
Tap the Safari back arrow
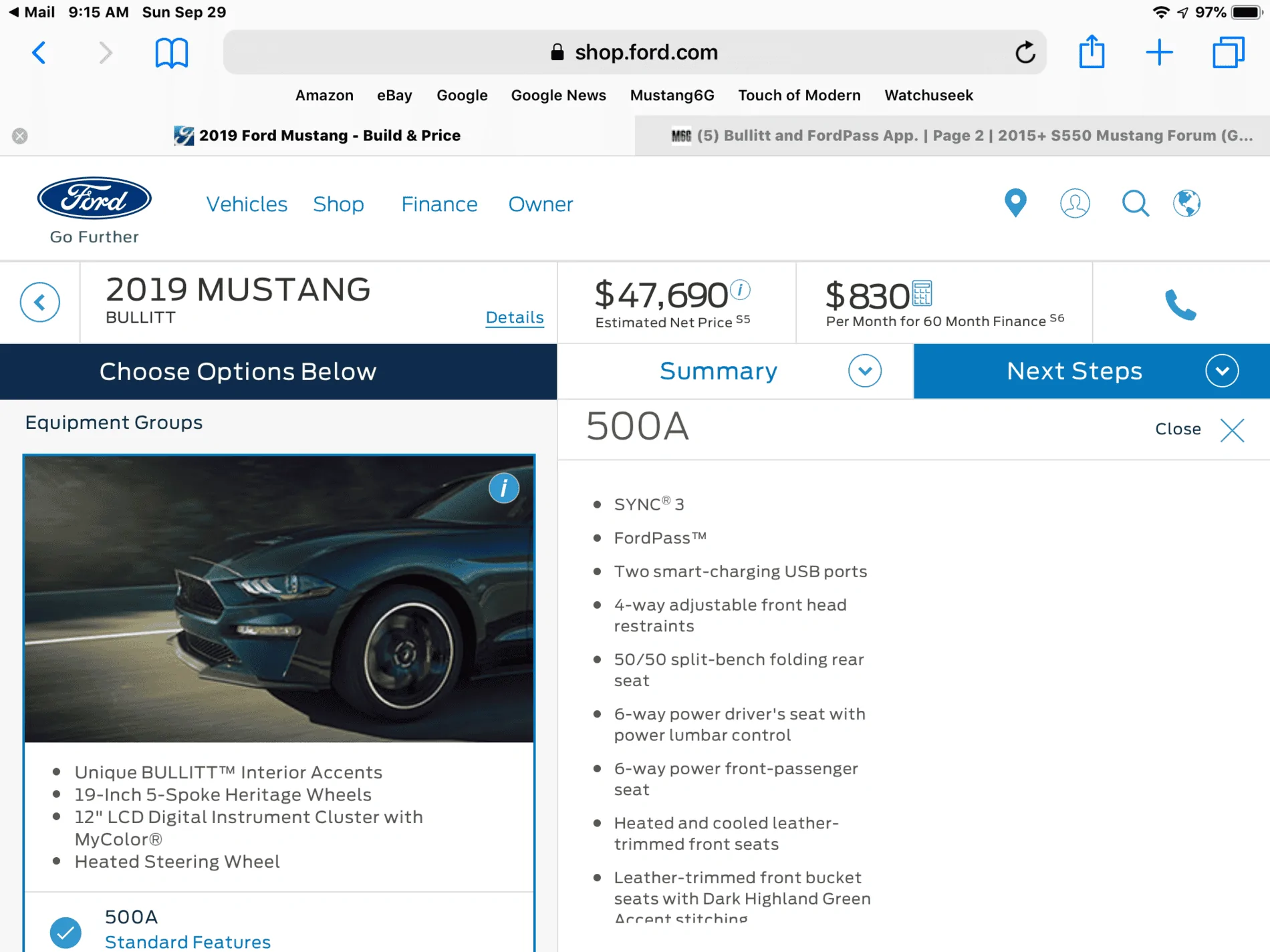39,52
